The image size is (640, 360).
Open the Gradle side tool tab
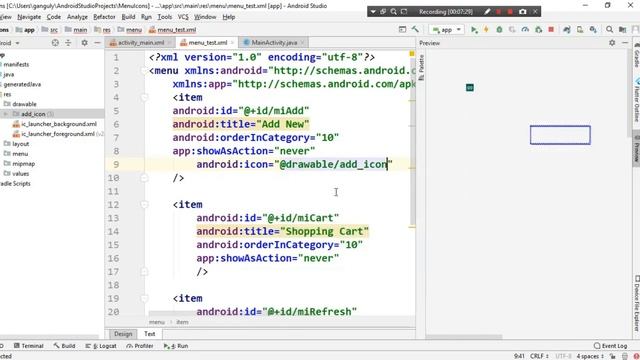(x=636, y=56)
